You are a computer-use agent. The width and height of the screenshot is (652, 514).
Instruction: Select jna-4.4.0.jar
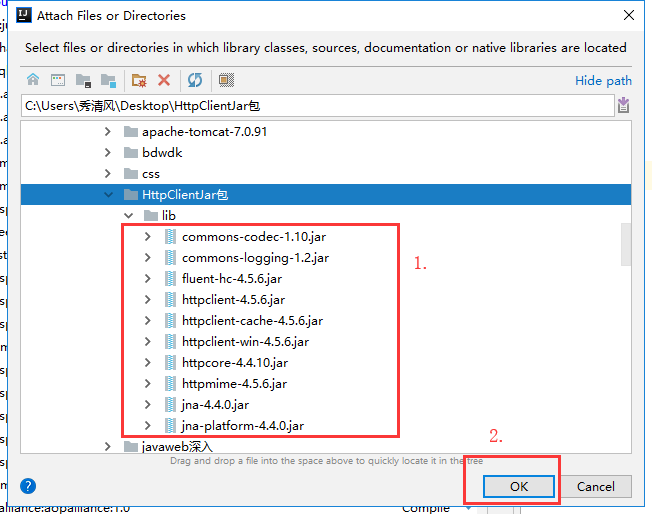(x=215, y=404)
